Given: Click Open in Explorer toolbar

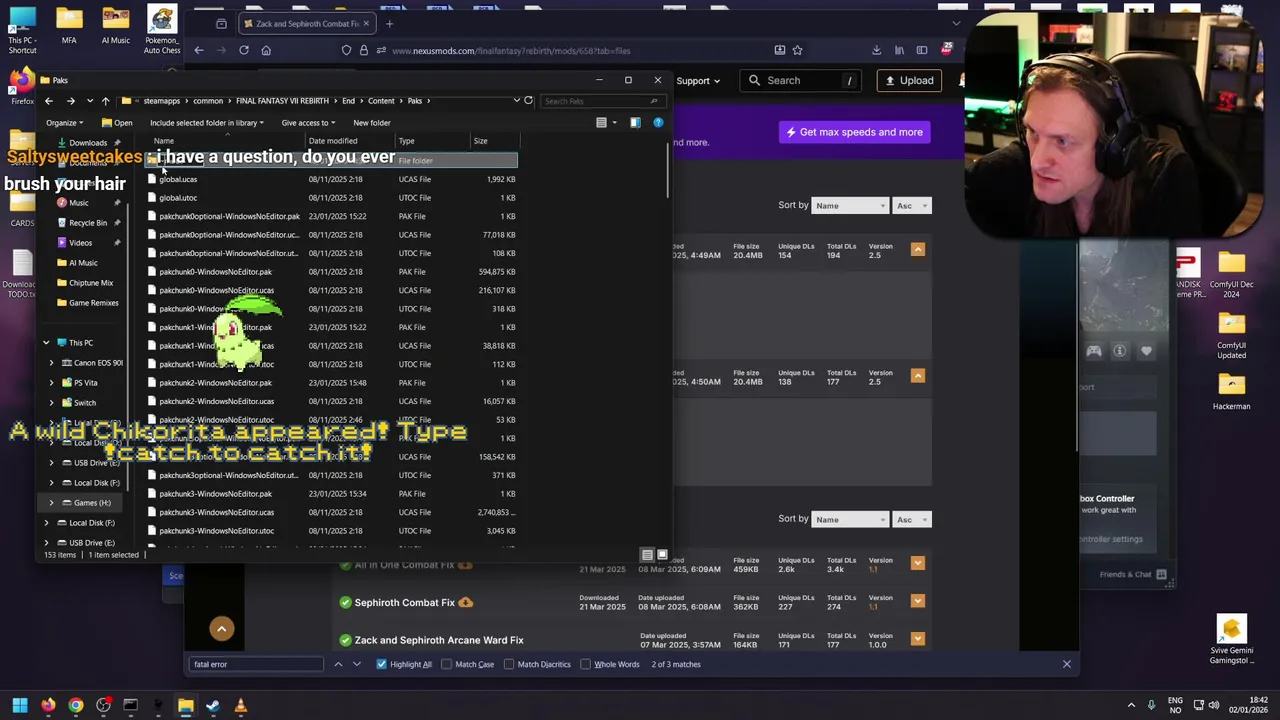Looking at the screenshot, I should pyautogui.click(x=117, y=123).
